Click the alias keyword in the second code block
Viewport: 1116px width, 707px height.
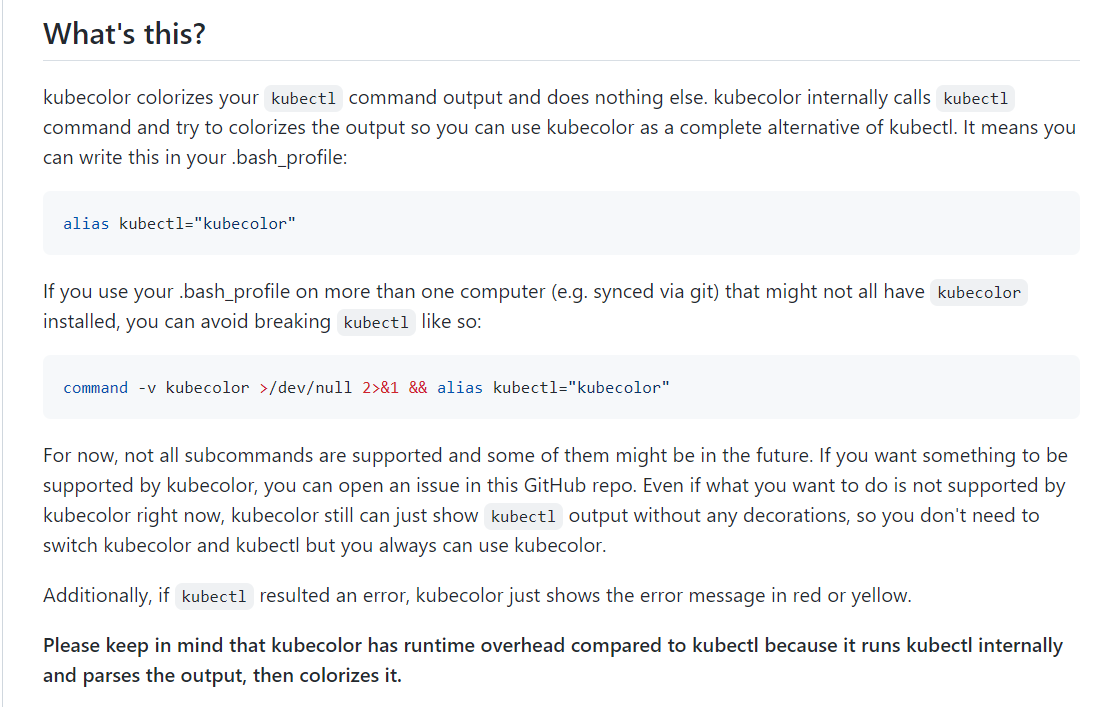pos(460,388)
